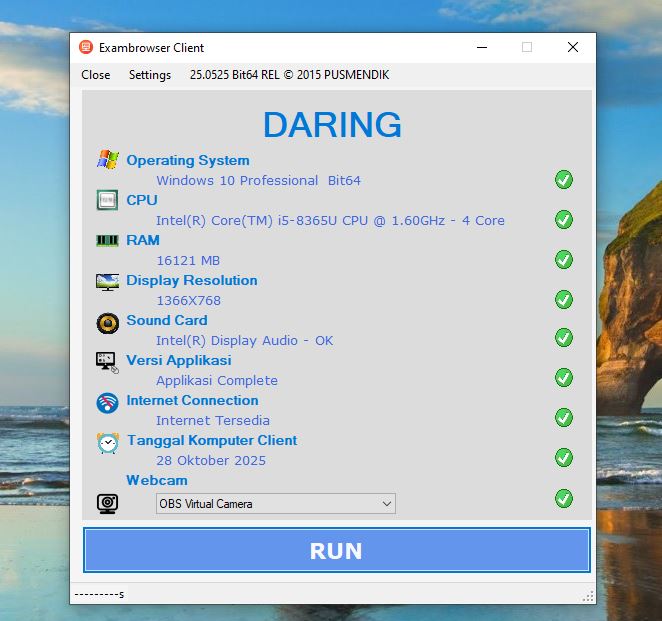Click the window resize grip corner
This screenshot has width=662, height=621.
(588, 596)
